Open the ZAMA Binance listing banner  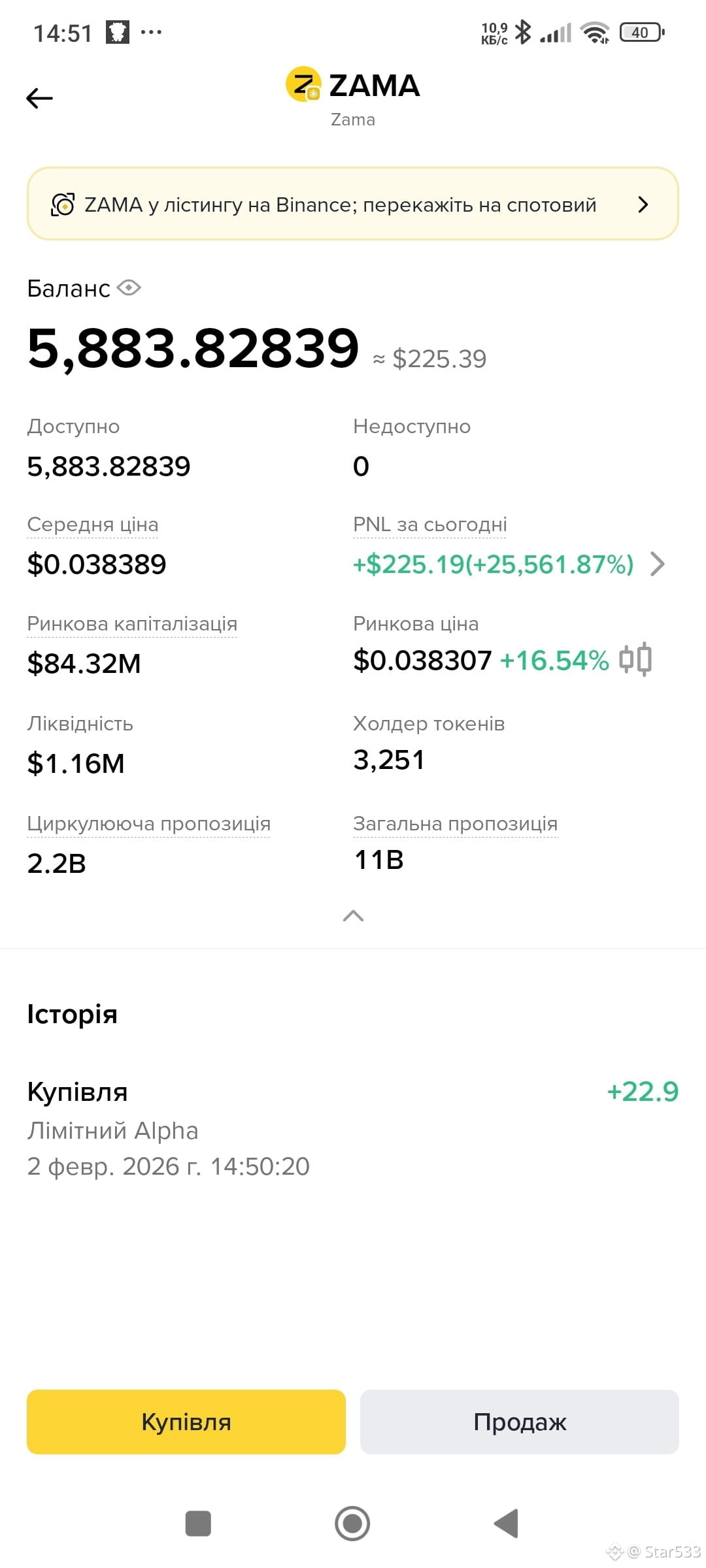point(353,204)
